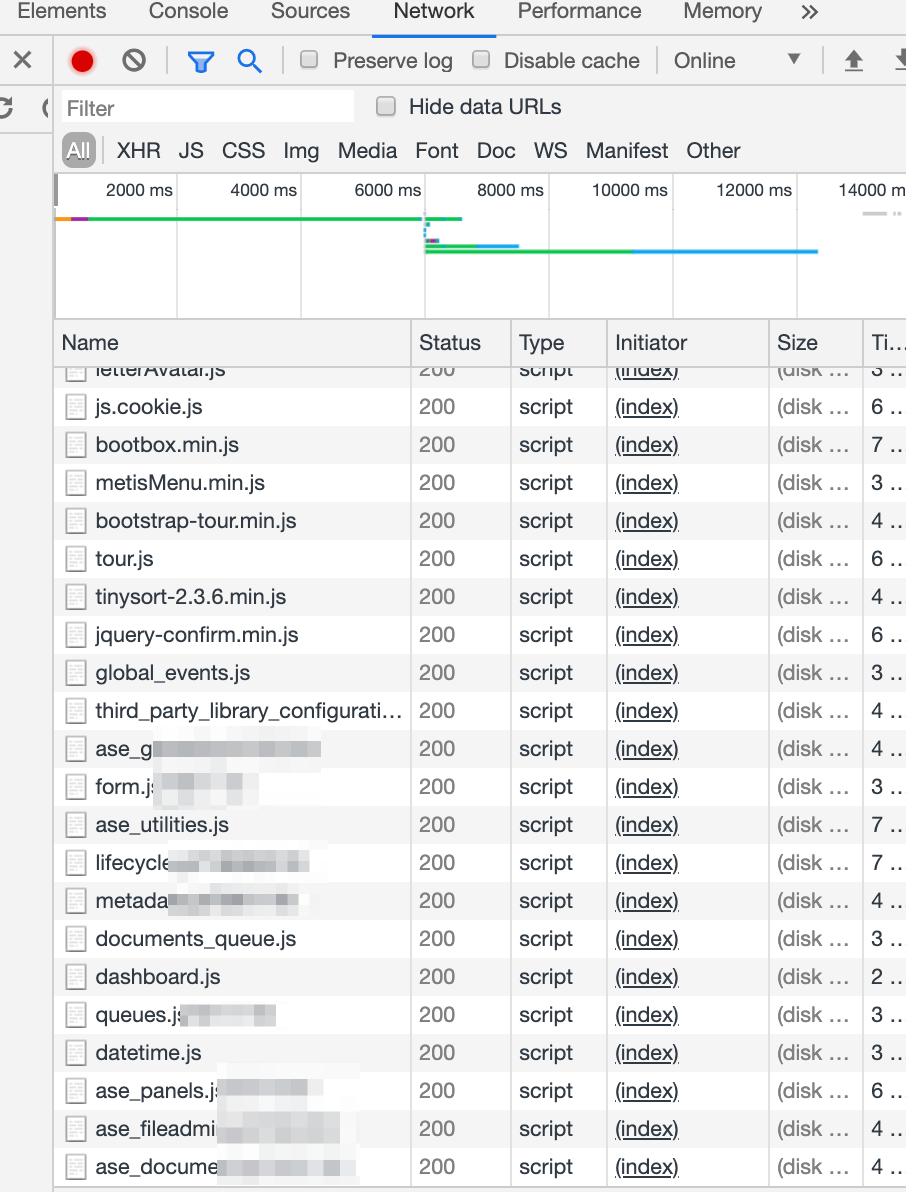
Task: Switch to the Console tab
Action: click(x=188, y=12)
